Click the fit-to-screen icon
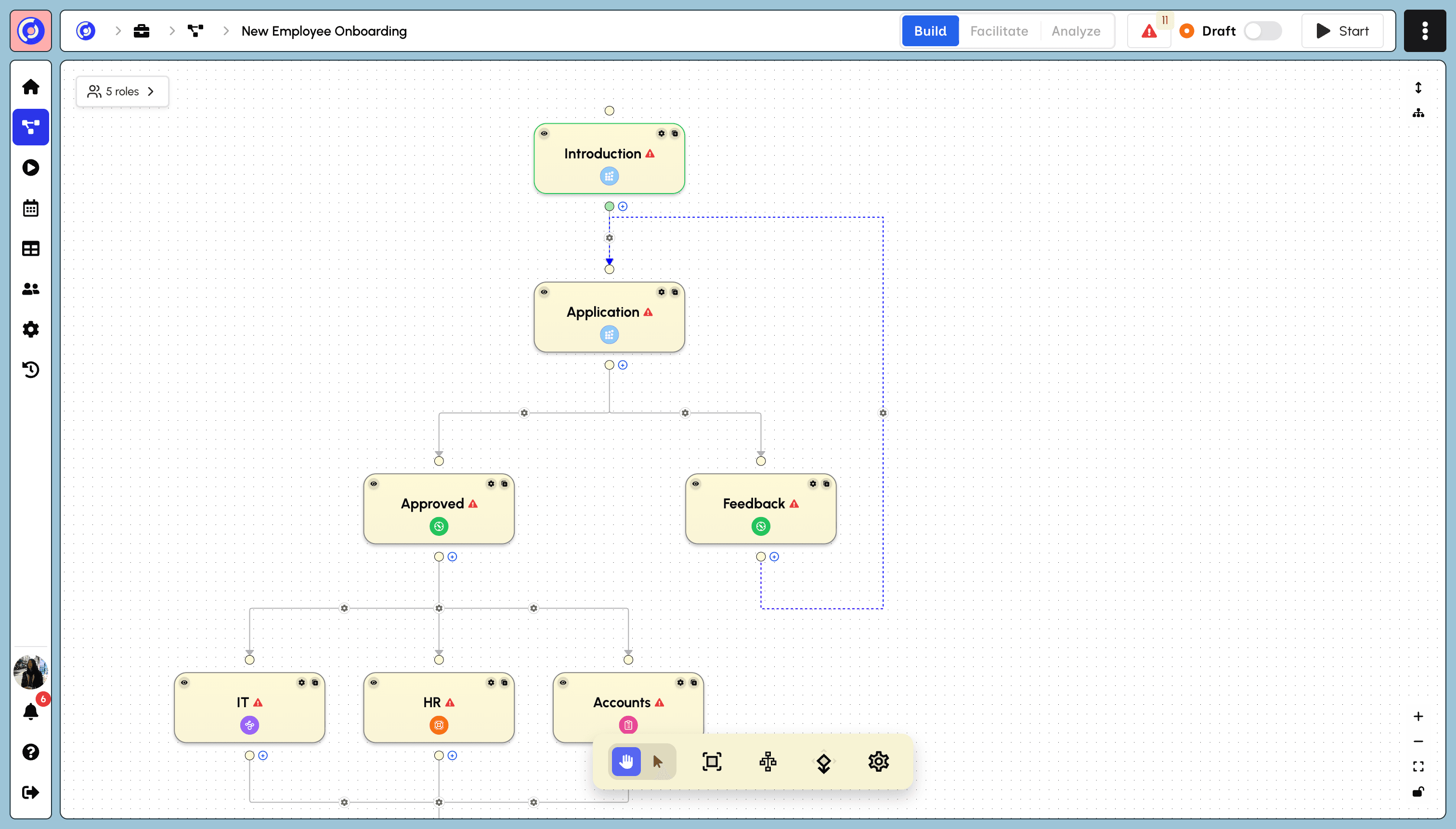This screenshot has width=1456, height=829. (1418, 766)
